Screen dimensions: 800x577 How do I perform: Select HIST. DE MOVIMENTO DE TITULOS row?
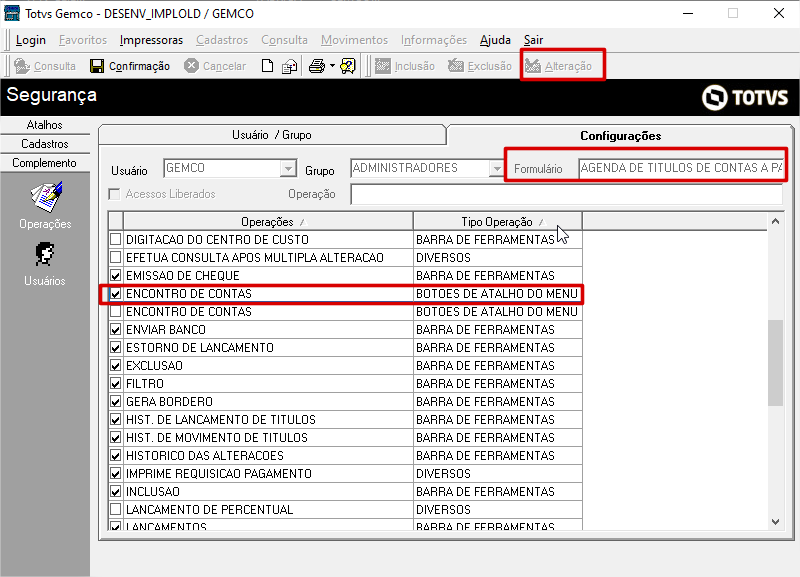pyautogui.click(x=345, y=438)
